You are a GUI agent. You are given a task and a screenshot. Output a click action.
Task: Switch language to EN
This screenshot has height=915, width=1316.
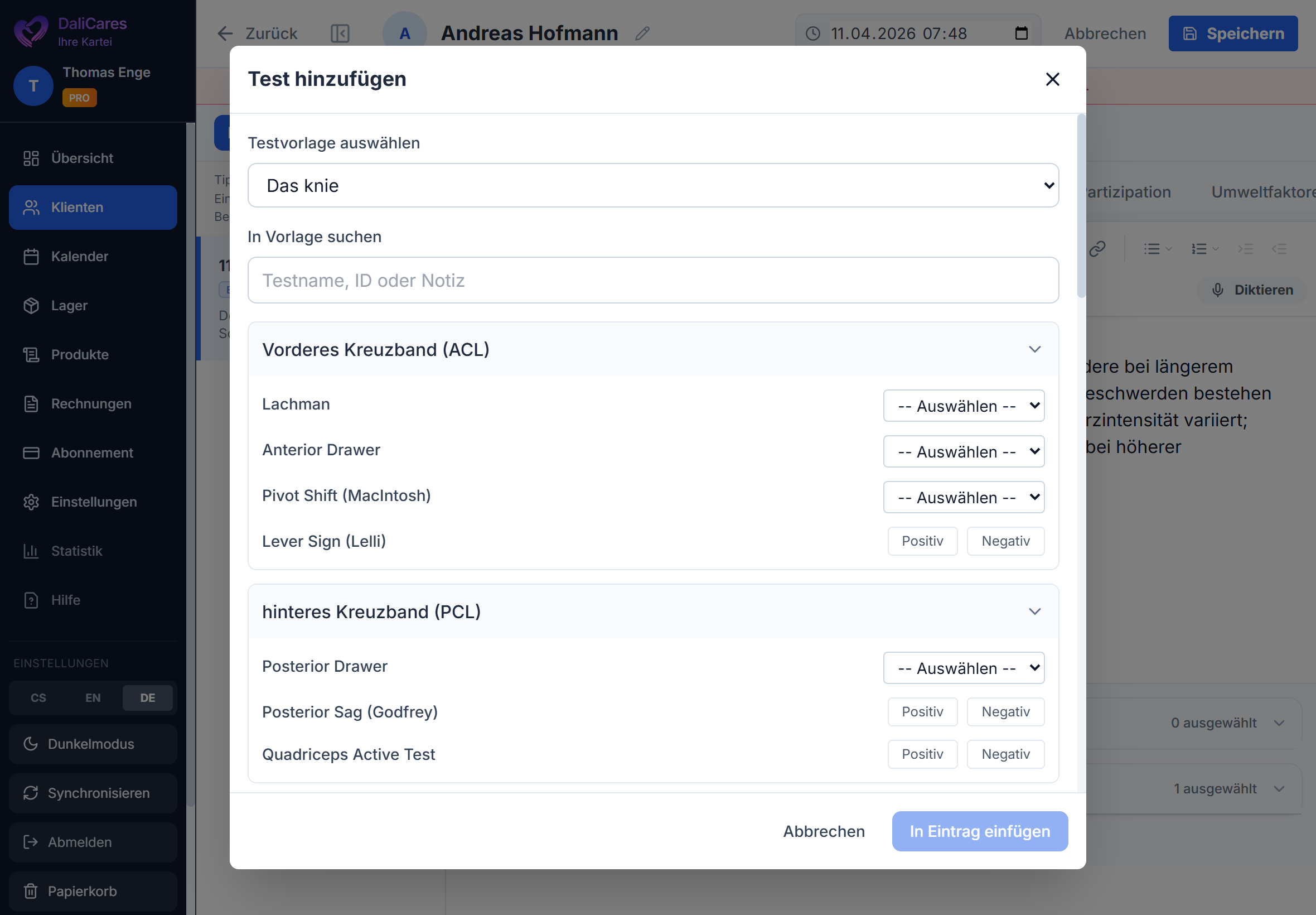coord(93,698)
